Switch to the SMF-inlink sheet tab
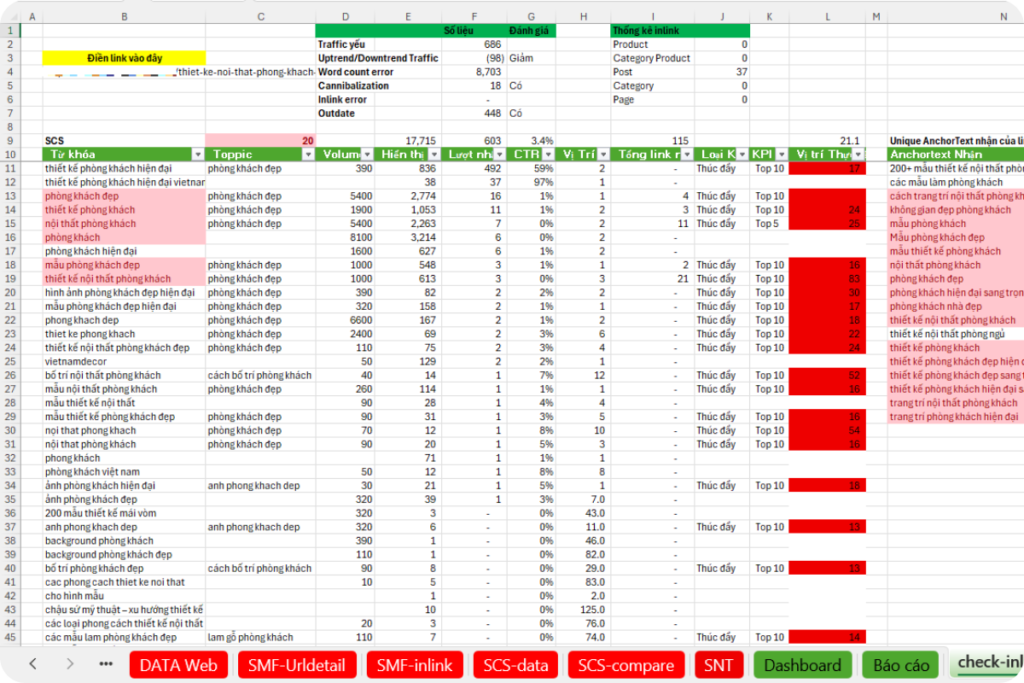 point(414,665)
